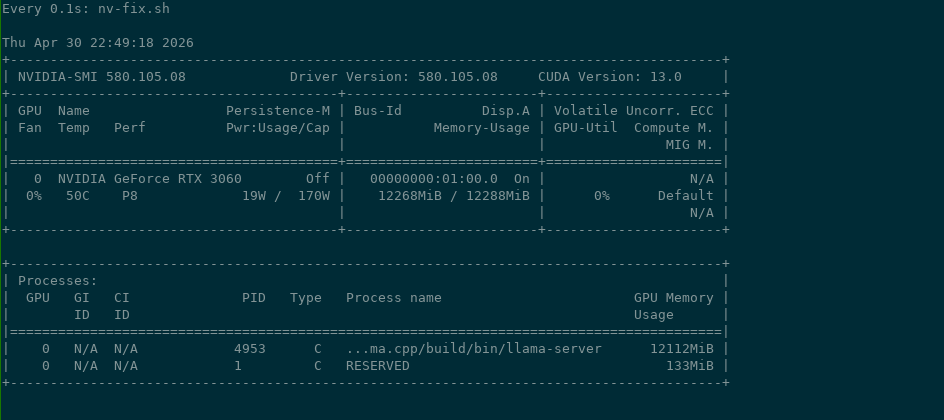Select the NVIDIA-SMI 580.105.08 version text
This screenshot has width=944, height=420.
pyautogui.click(x=102, y=77)
